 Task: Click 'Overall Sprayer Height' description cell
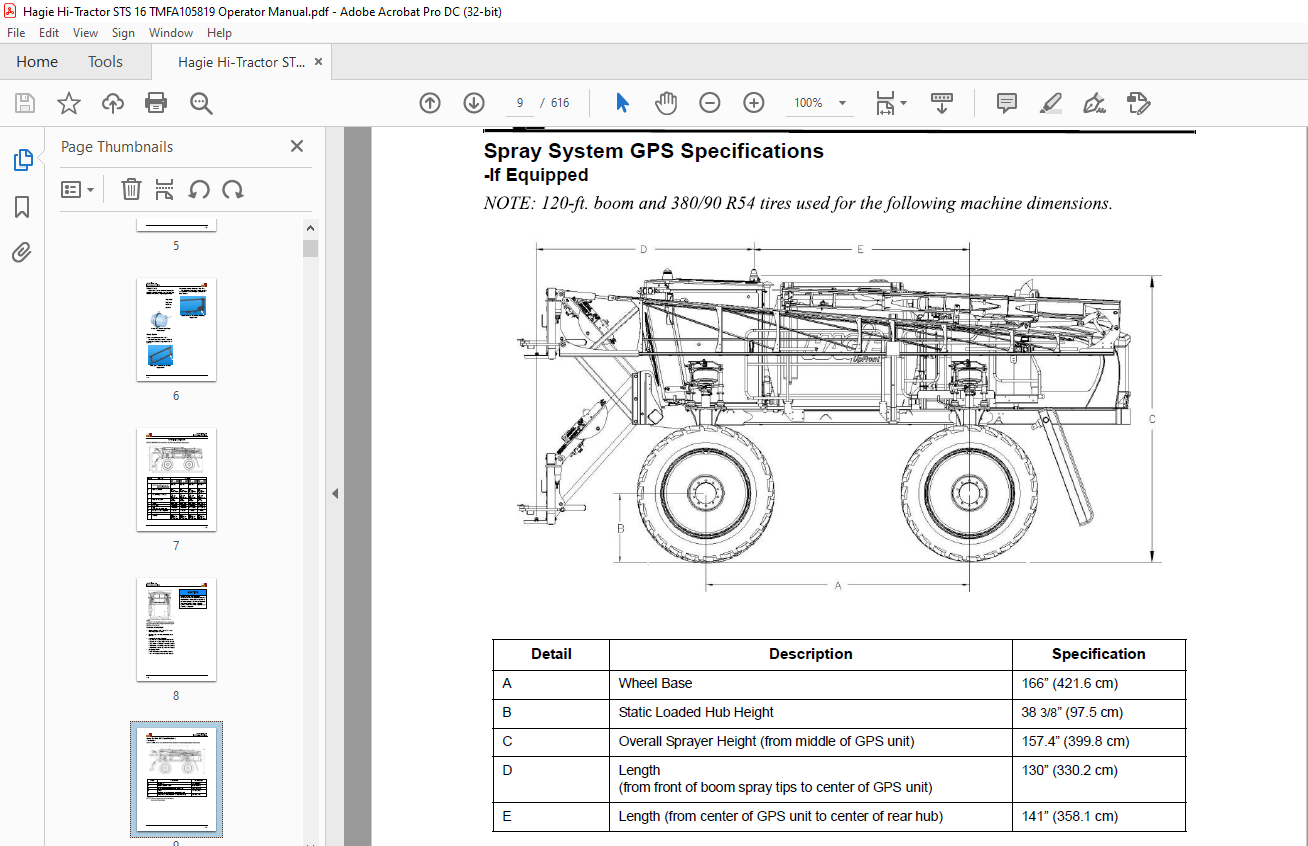(810, 742)
